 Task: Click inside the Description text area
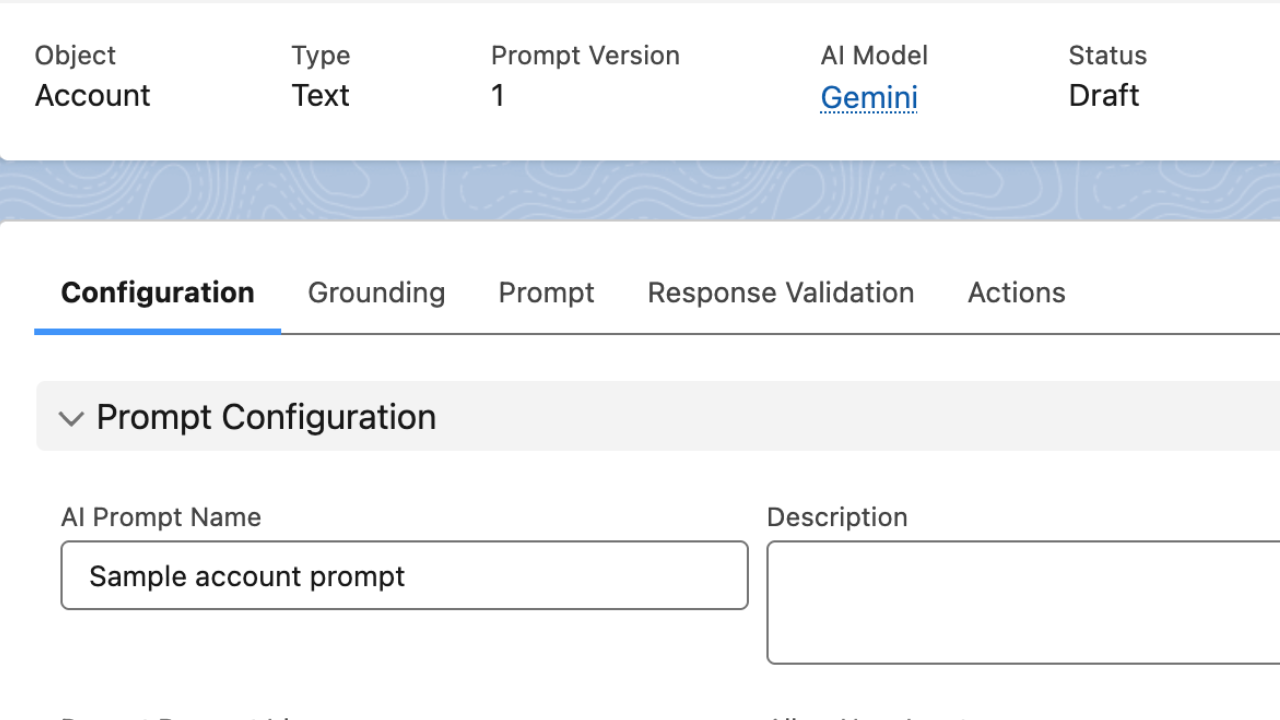(x=1022, y=602)
